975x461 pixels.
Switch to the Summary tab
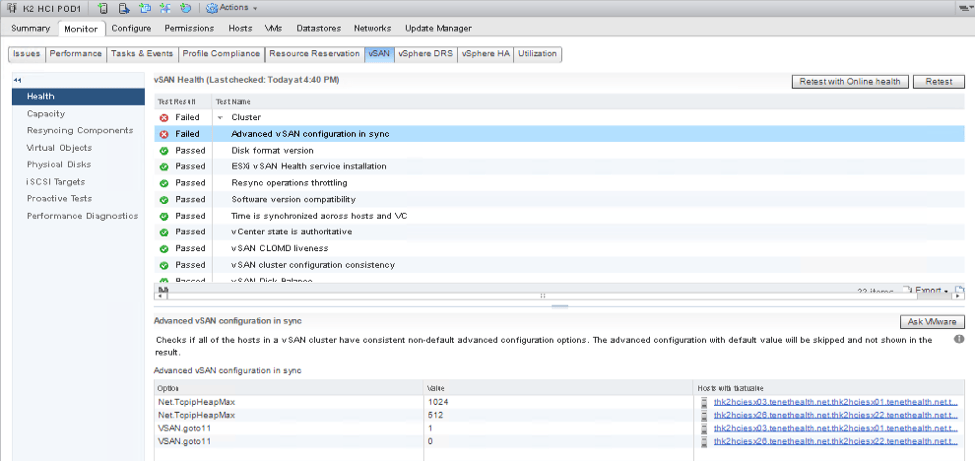[30, 29]
